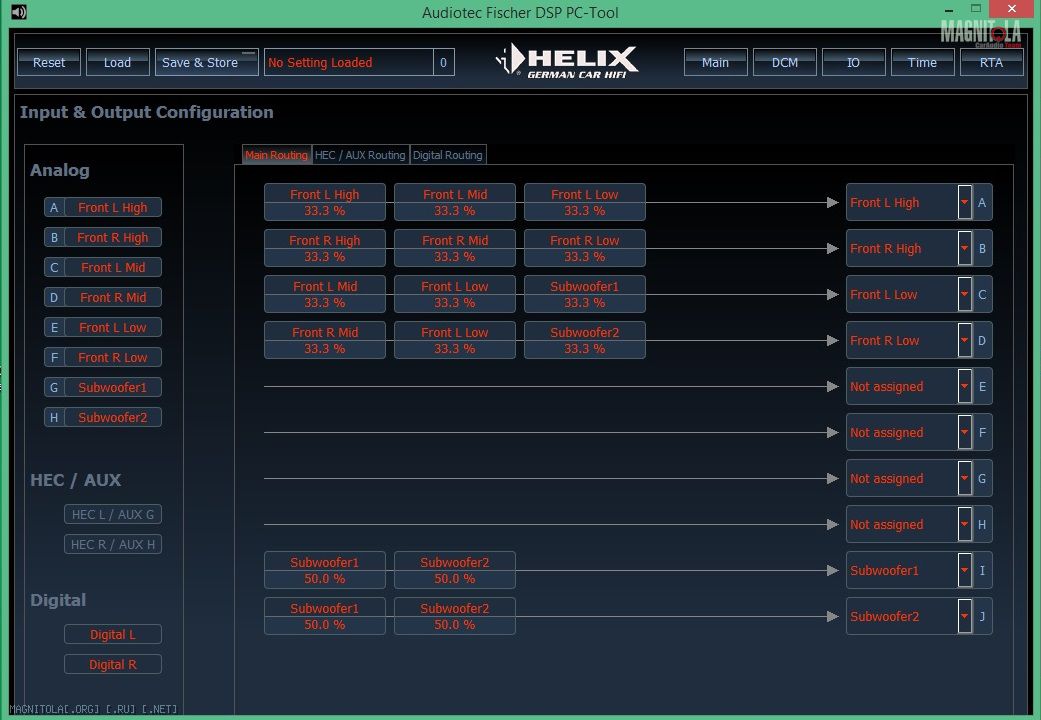Expand output D Front R Low dropdown
This screenshot has width=1041, height=720.
point(964,340)
